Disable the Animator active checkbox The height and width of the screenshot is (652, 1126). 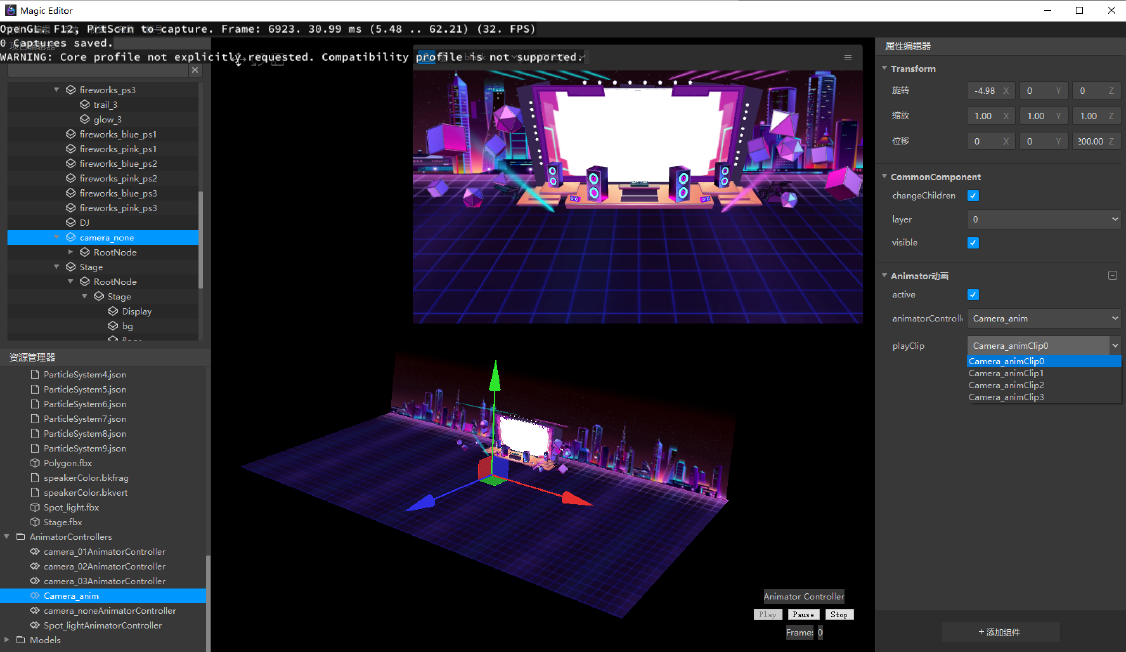973,295
